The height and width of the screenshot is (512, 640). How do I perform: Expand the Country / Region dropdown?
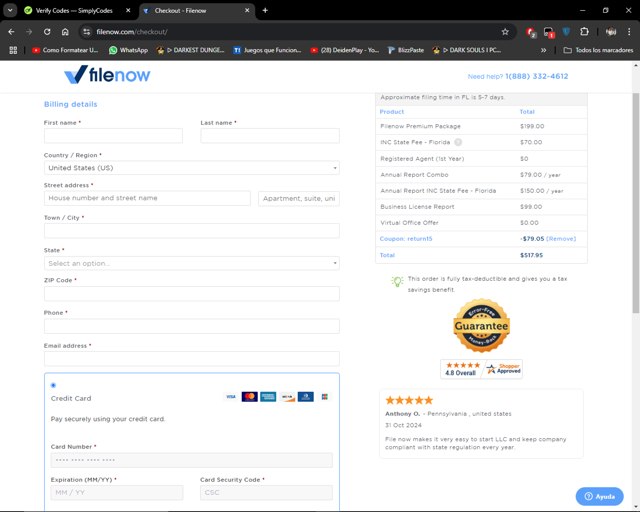(191, 168)
